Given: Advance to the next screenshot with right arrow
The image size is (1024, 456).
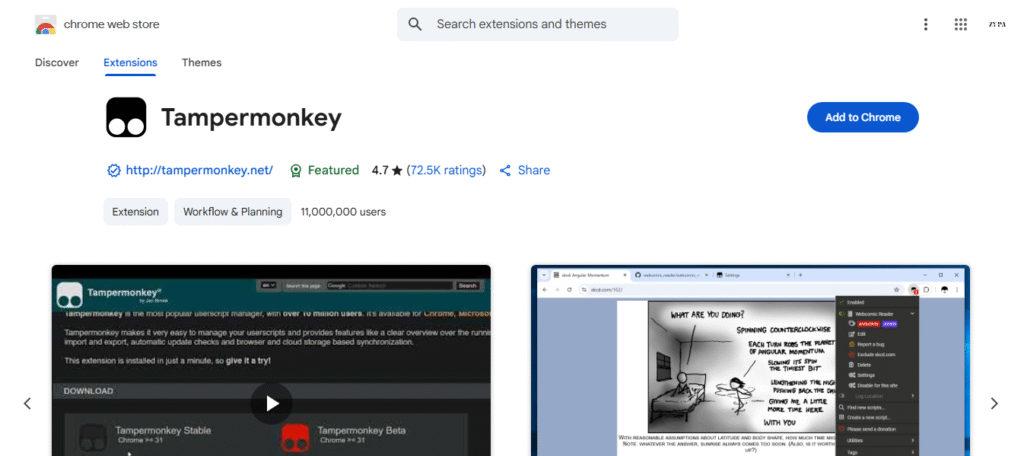Looking at the screenshot, I should pos(994,404).
